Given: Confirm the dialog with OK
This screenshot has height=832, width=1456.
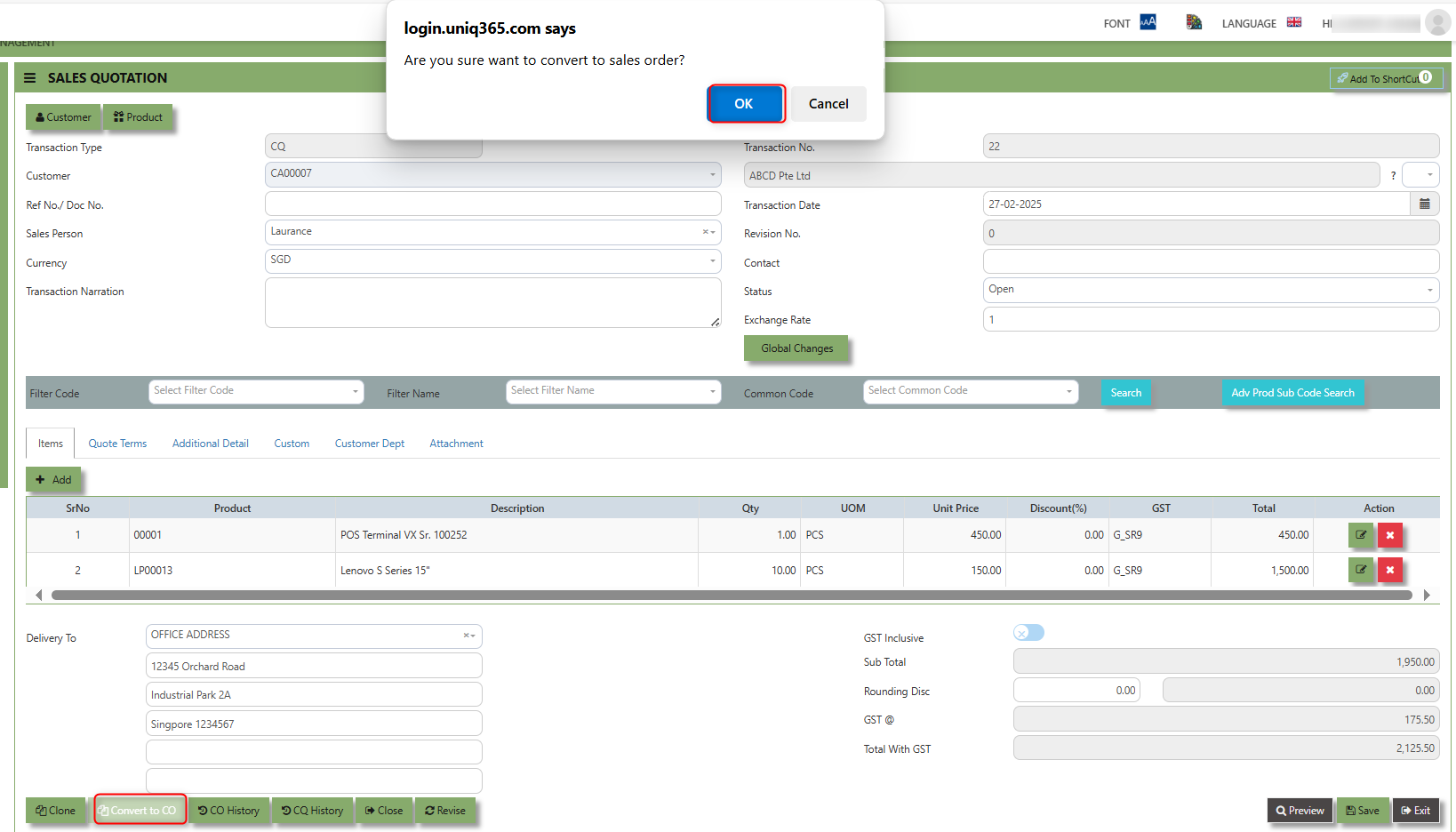Looking at the screenshot, I should (x=745, y=104).
